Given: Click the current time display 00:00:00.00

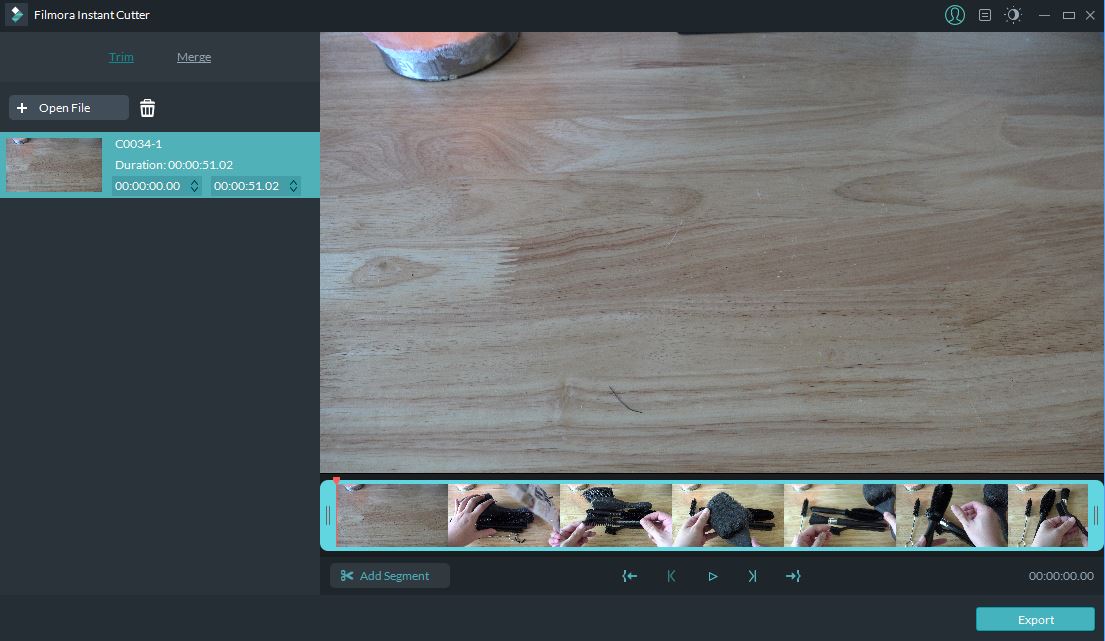Looking at the screenshot, I should point(1061,576).
